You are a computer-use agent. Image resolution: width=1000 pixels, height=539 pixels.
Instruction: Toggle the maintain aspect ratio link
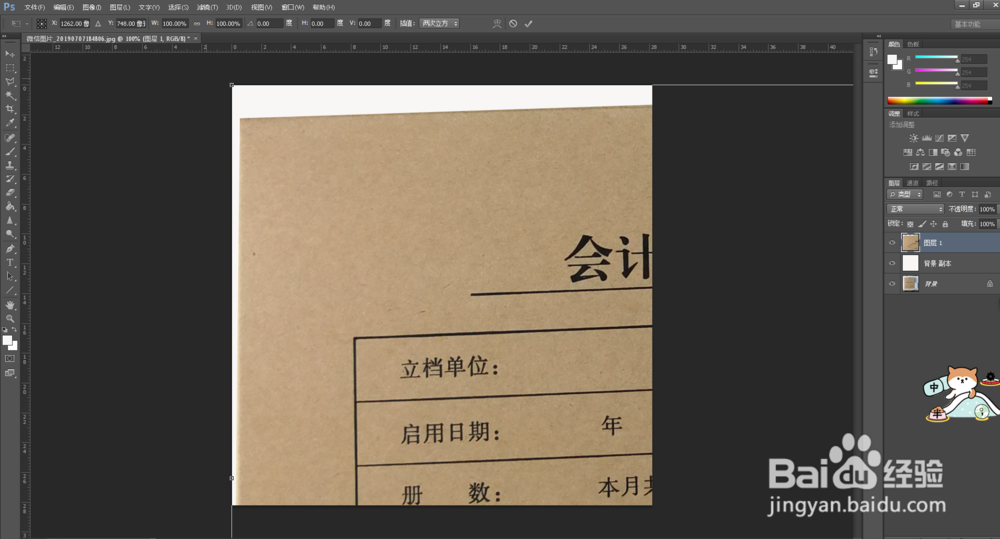point(196,24)
